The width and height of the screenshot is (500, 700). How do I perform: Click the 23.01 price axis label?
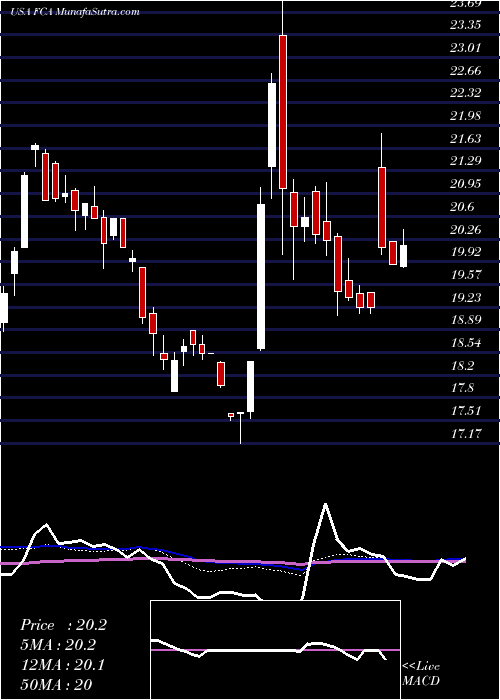465,47
